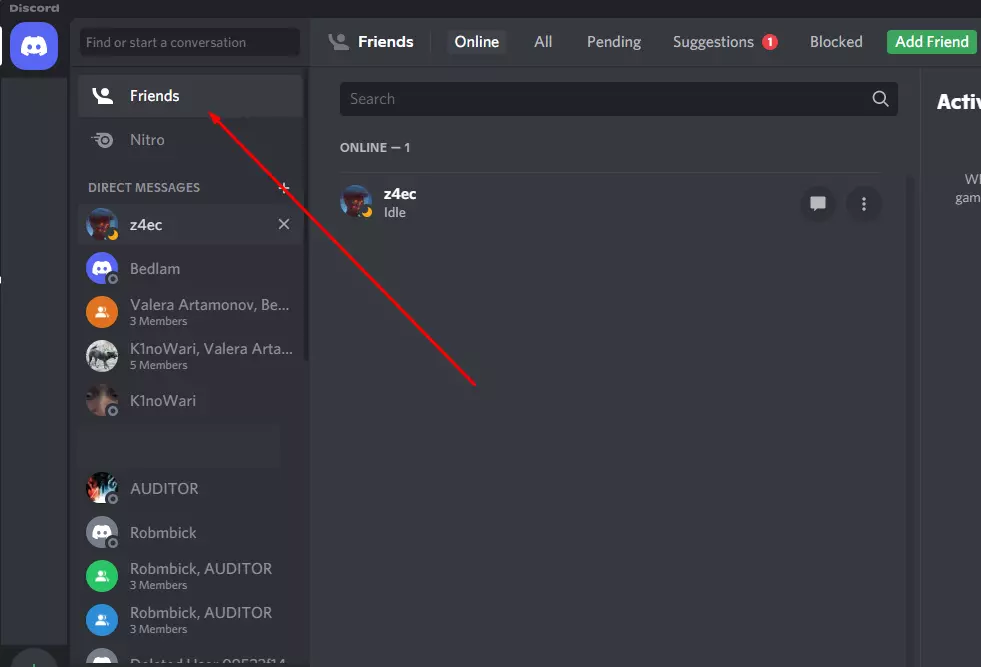Open the Nitro page

click(x=190, y=140)
